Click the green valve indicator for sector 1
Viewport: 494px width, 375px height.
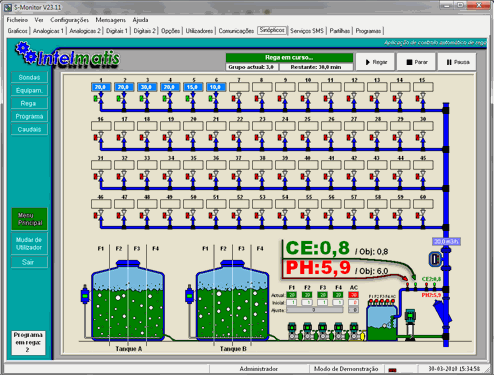click(x=96, y=98)
